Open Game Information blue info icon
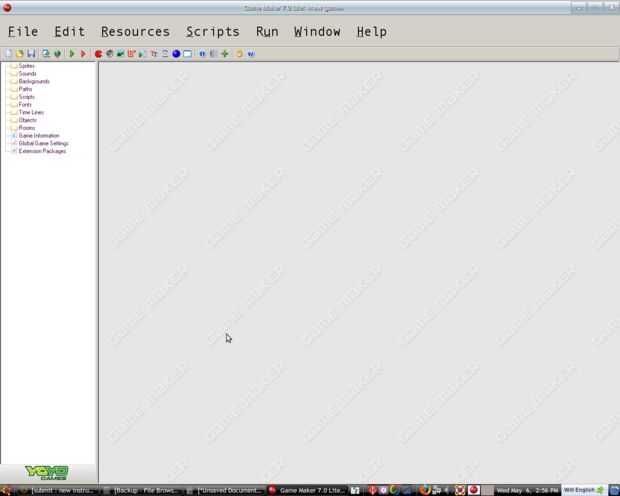This screenshot has width=620, height=496. [202, 53]
